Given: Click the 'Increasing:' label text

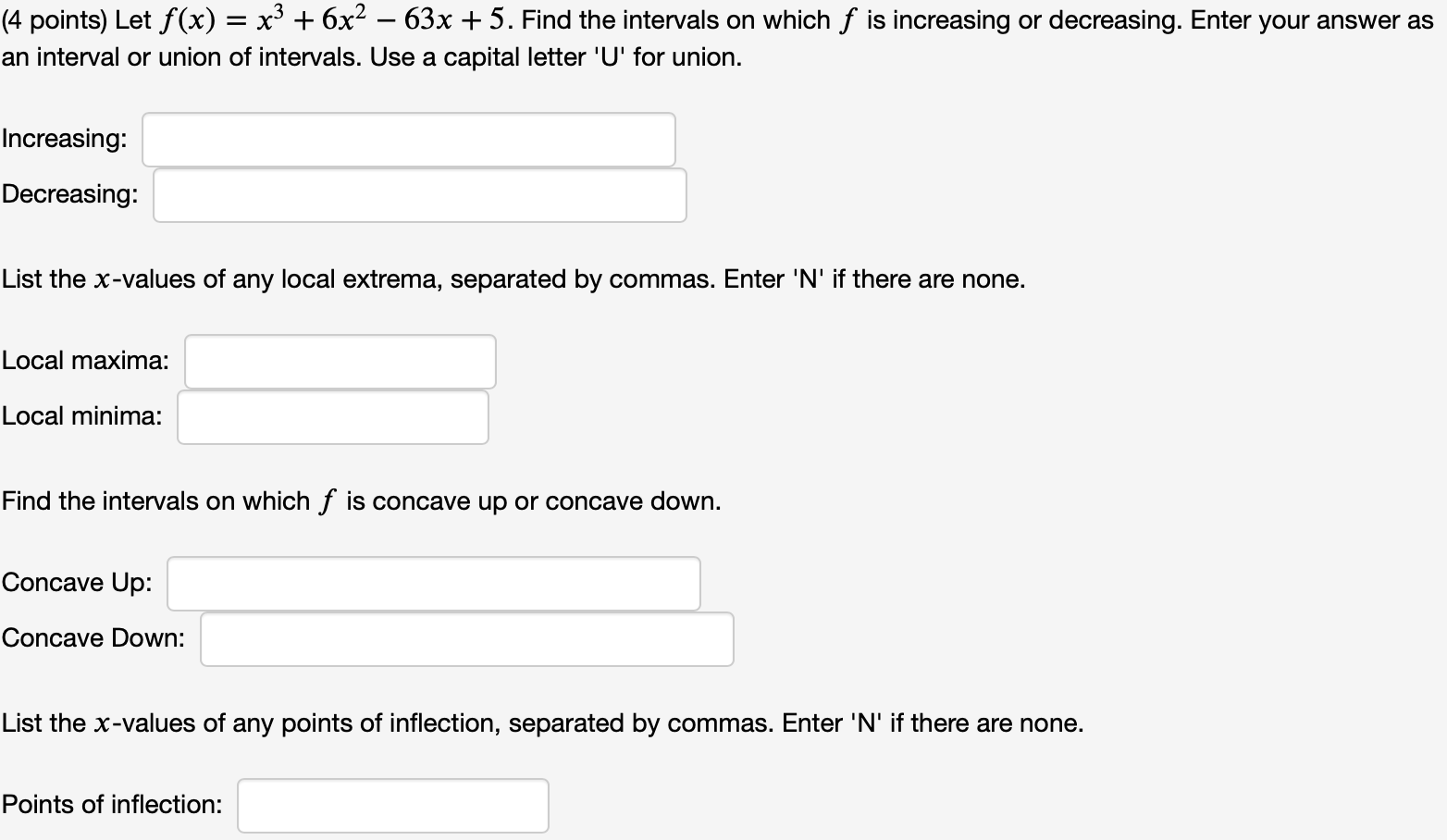Looking at the screenshot, I should tap(65, 139).
